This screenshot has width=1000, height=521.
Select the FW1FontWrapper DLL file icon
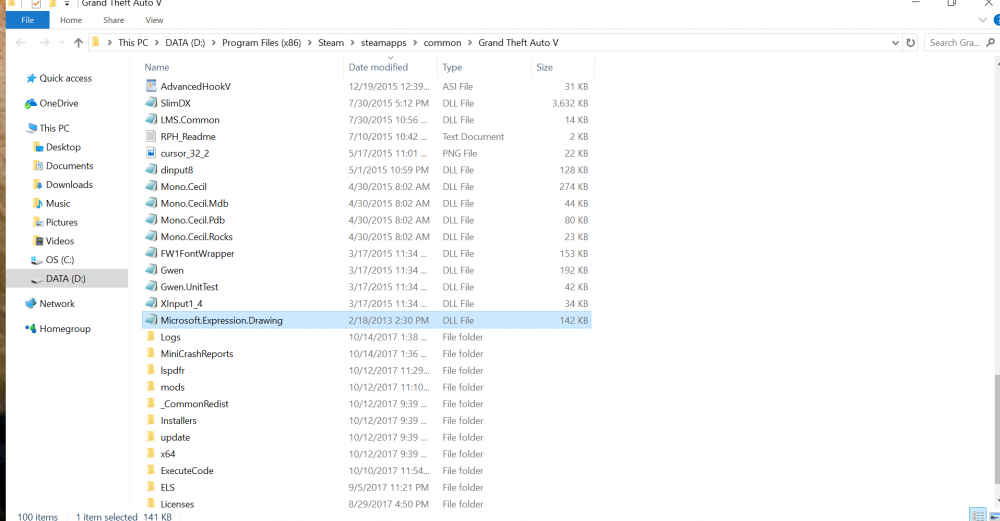click(151, 253)
